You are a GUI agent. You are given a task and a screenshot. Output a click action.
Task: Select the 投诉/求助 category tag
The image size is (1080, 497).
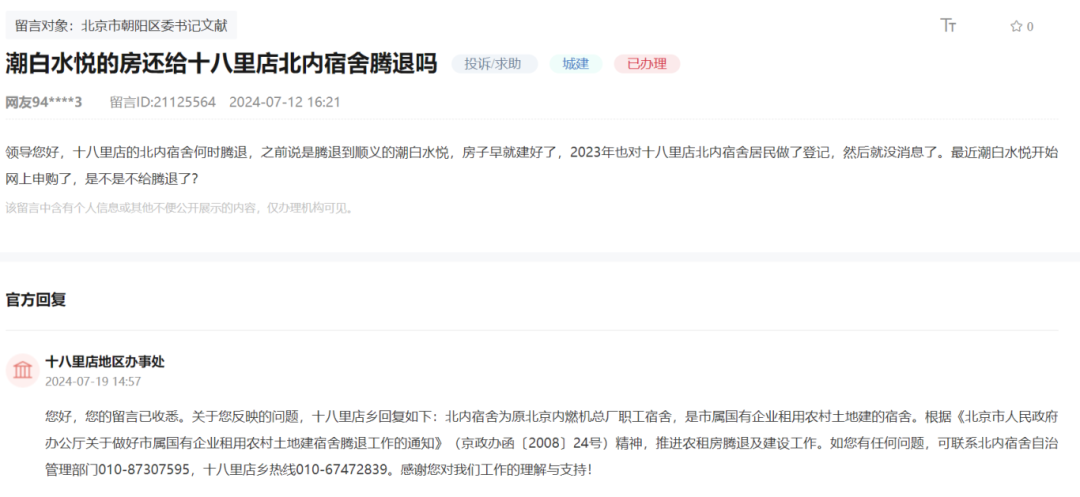(494, 64)
